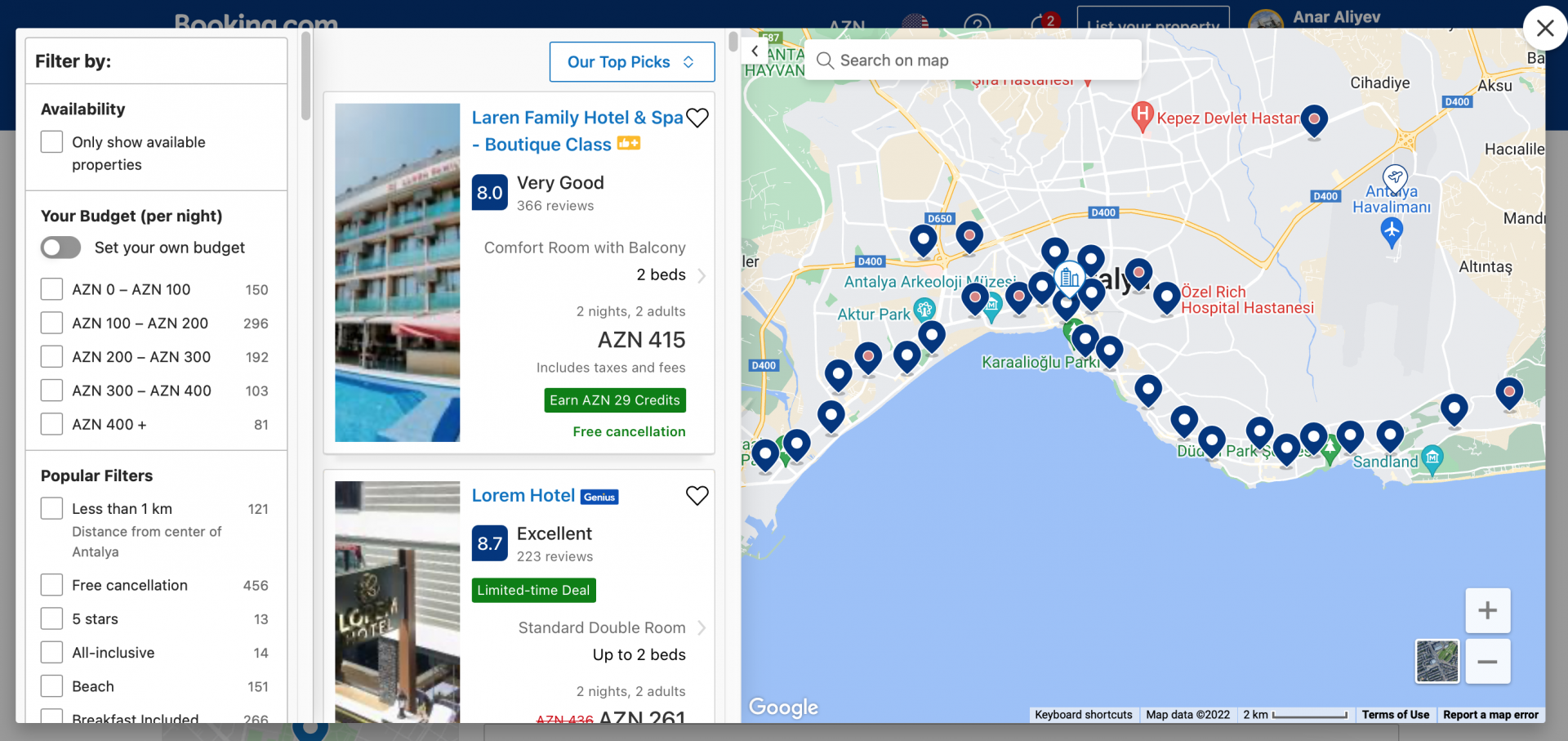1568x741 pixels.
Task: Toggle Set your own budget switch
Action: pyautogui.click(x=61, y=248)
